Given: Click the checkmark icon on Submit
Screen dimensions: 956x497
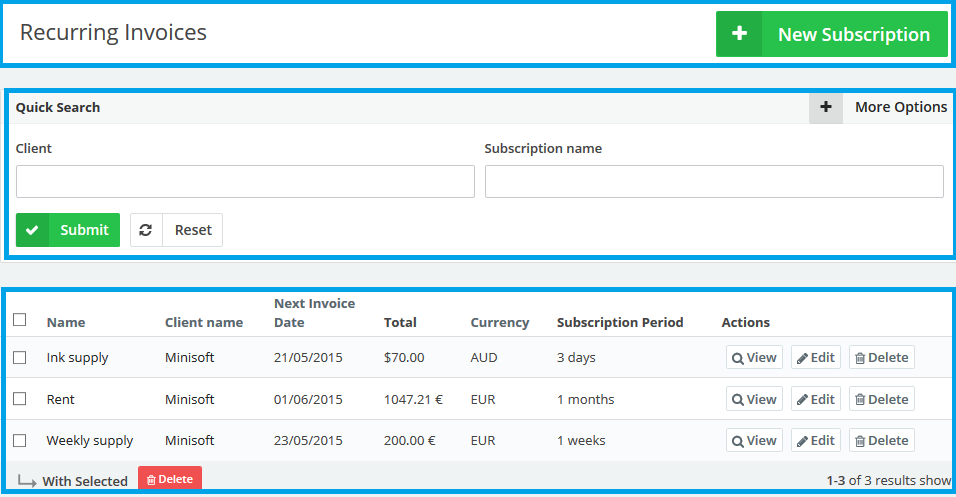Looking at the screenshot, I should (32, 230).
